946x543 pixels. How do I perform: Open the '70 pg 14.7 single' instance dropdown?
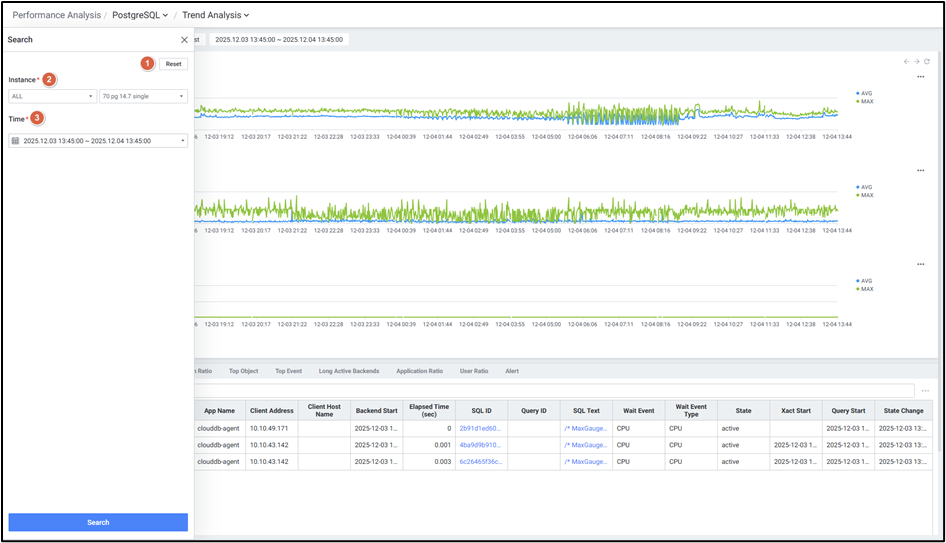143,97
